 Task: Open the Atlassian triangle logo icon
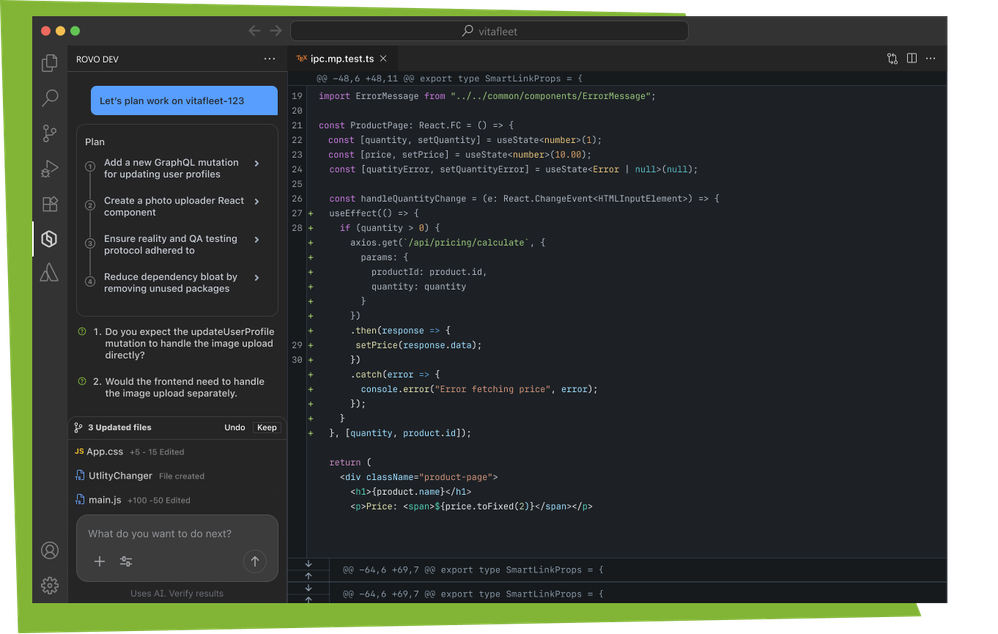(x=50, y=273)
